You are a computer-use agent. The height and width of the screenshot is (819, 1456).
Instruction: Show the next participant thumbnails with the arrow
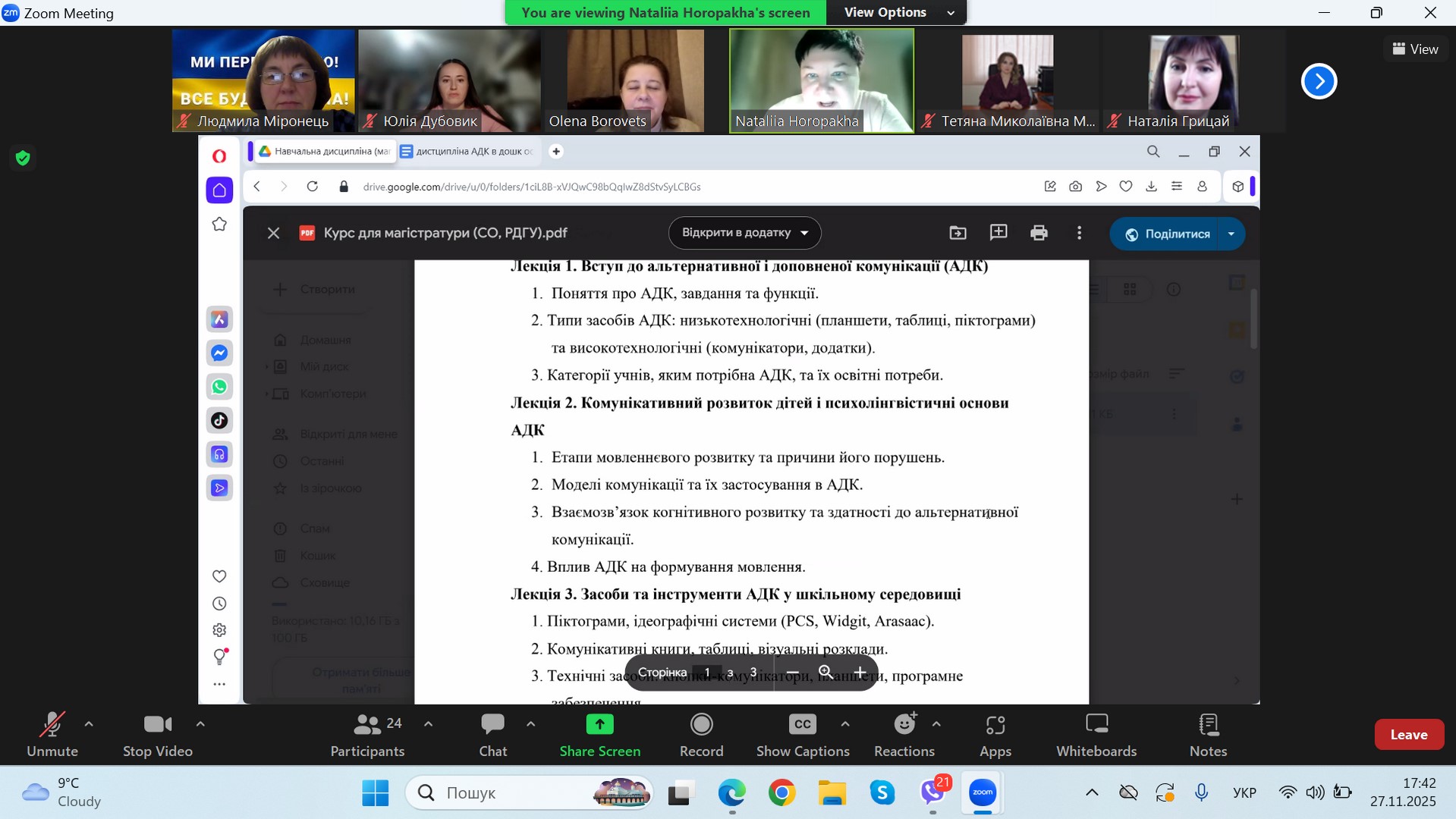(x=1319, y=81)
